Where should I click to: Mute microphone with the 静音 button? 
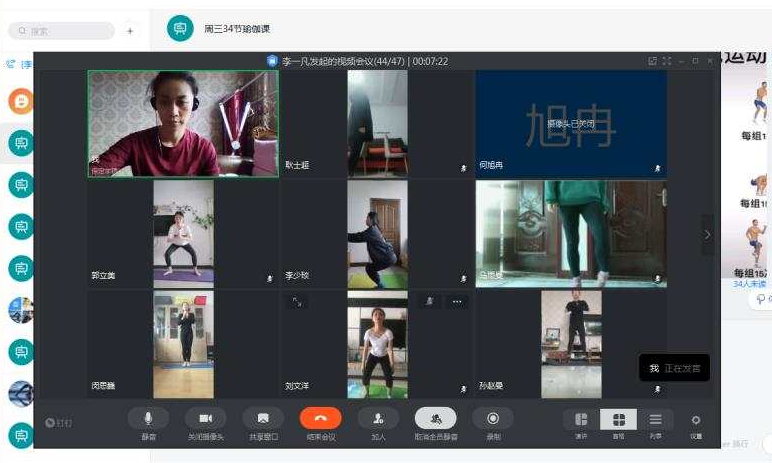point(148,419)
